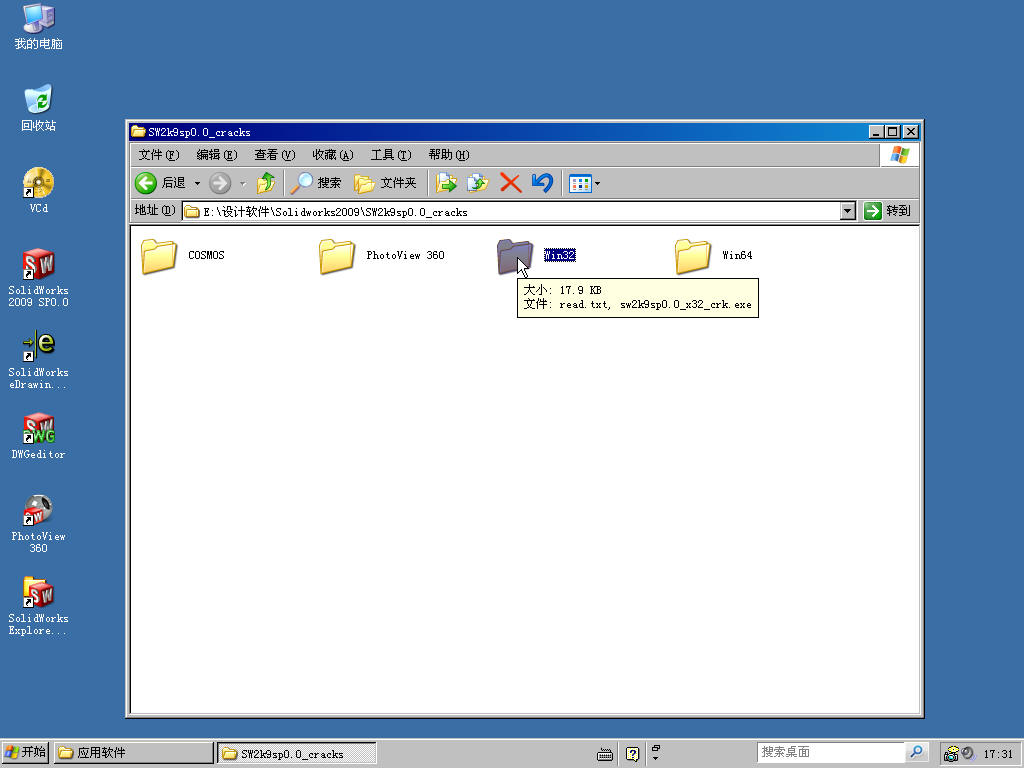Click the Views toolbar icon
1024x768 pixels.
[580, 184]
